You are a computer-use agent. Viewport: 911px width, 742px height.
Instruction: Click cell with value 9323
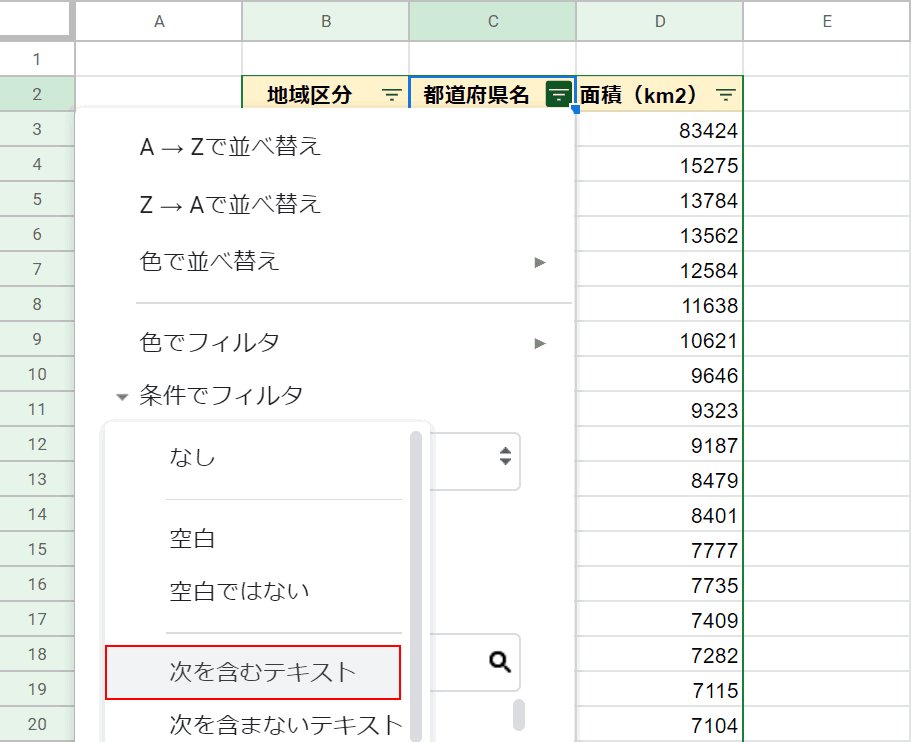point(660,409)
